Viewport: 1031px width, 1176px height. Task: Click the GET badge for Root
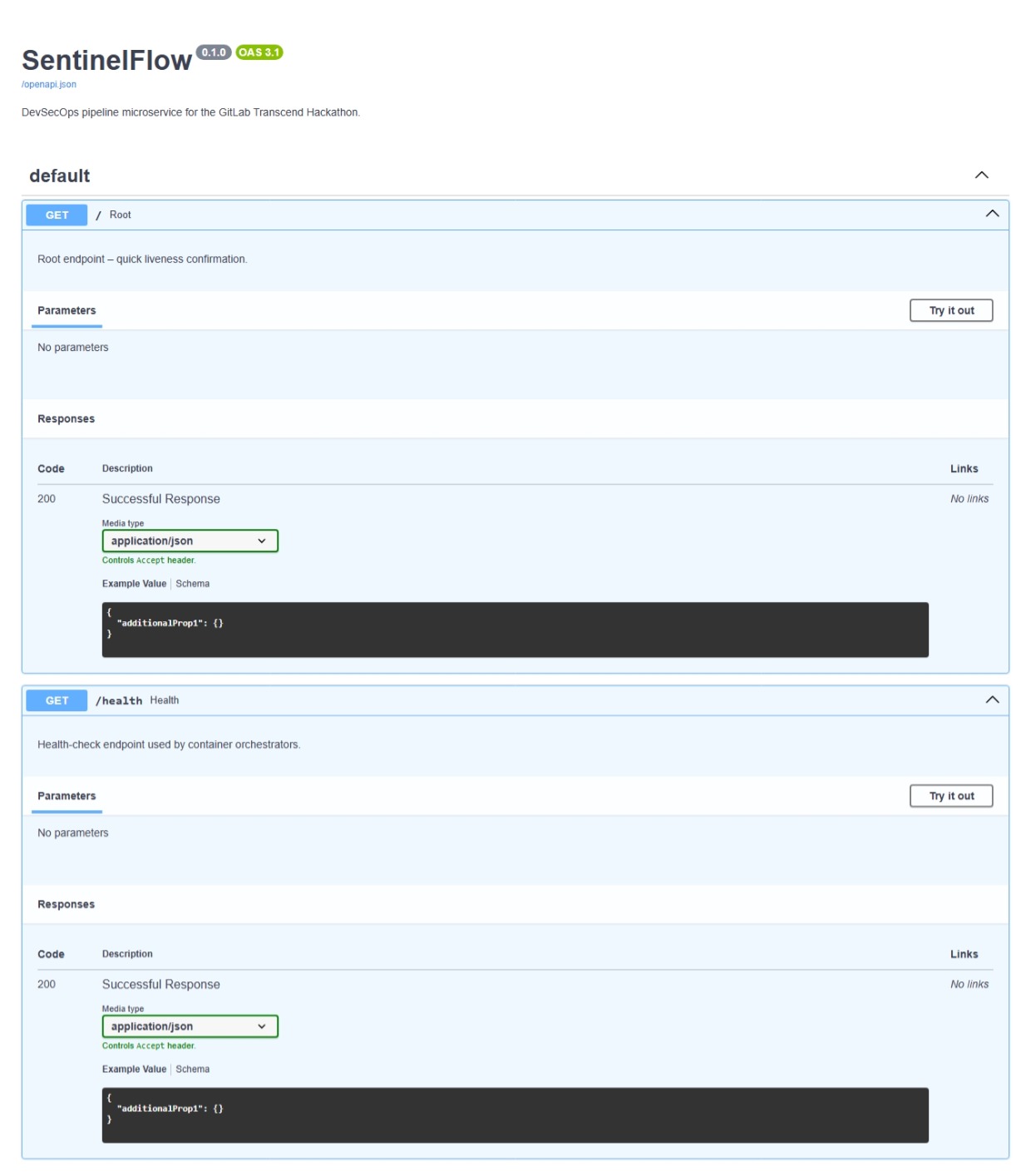57,215
